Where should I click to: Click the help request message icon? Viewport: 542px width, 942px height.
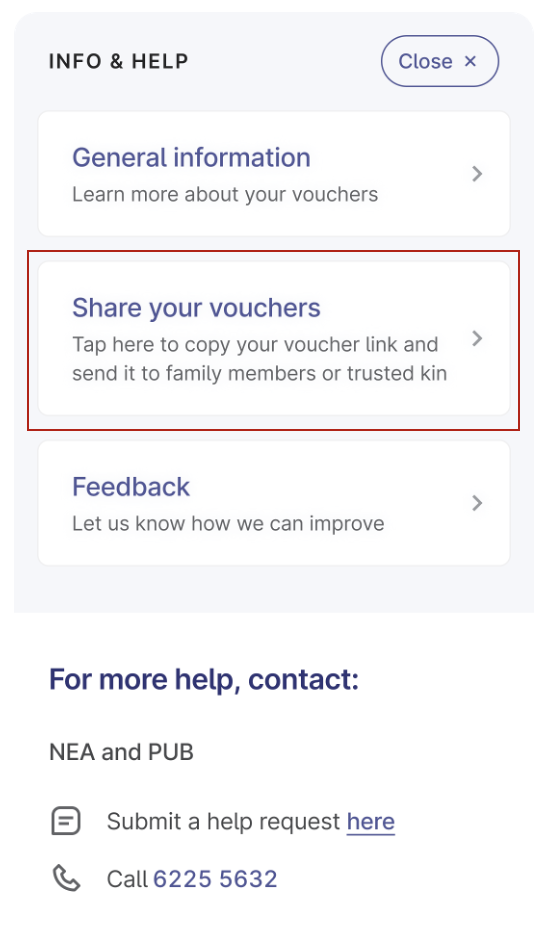click(66, 821)
